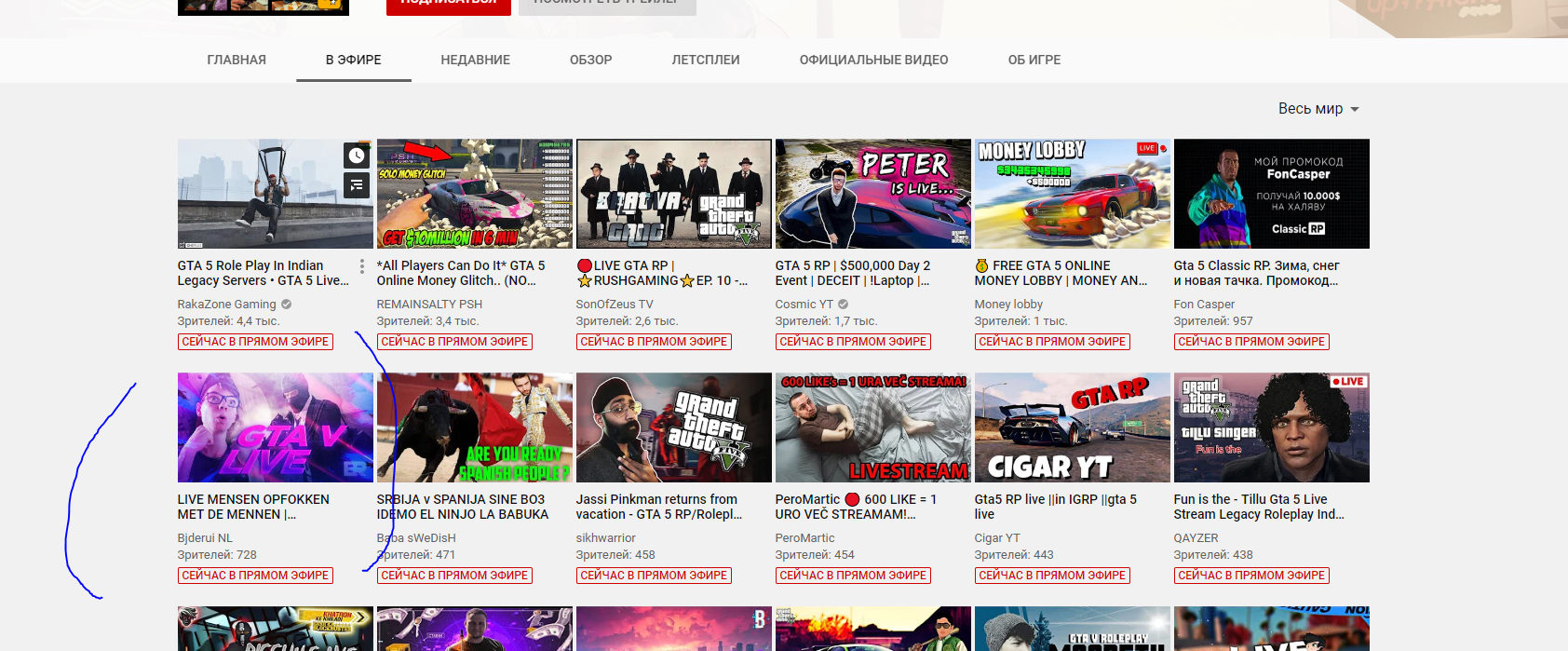Click verified badge next to RakaZone Gaming

click(287, 305)
